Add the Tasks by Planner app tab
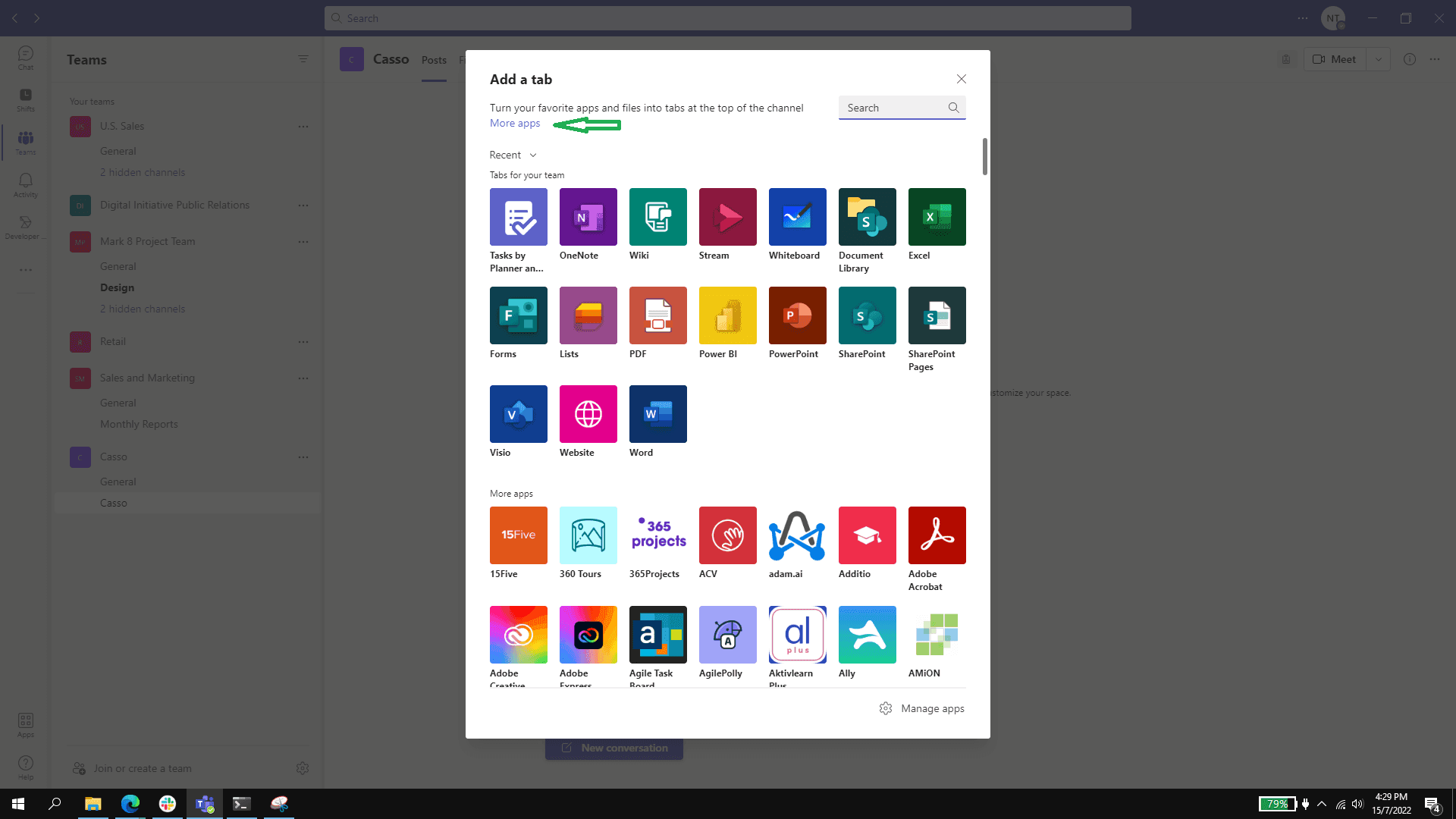 [519, 217]
